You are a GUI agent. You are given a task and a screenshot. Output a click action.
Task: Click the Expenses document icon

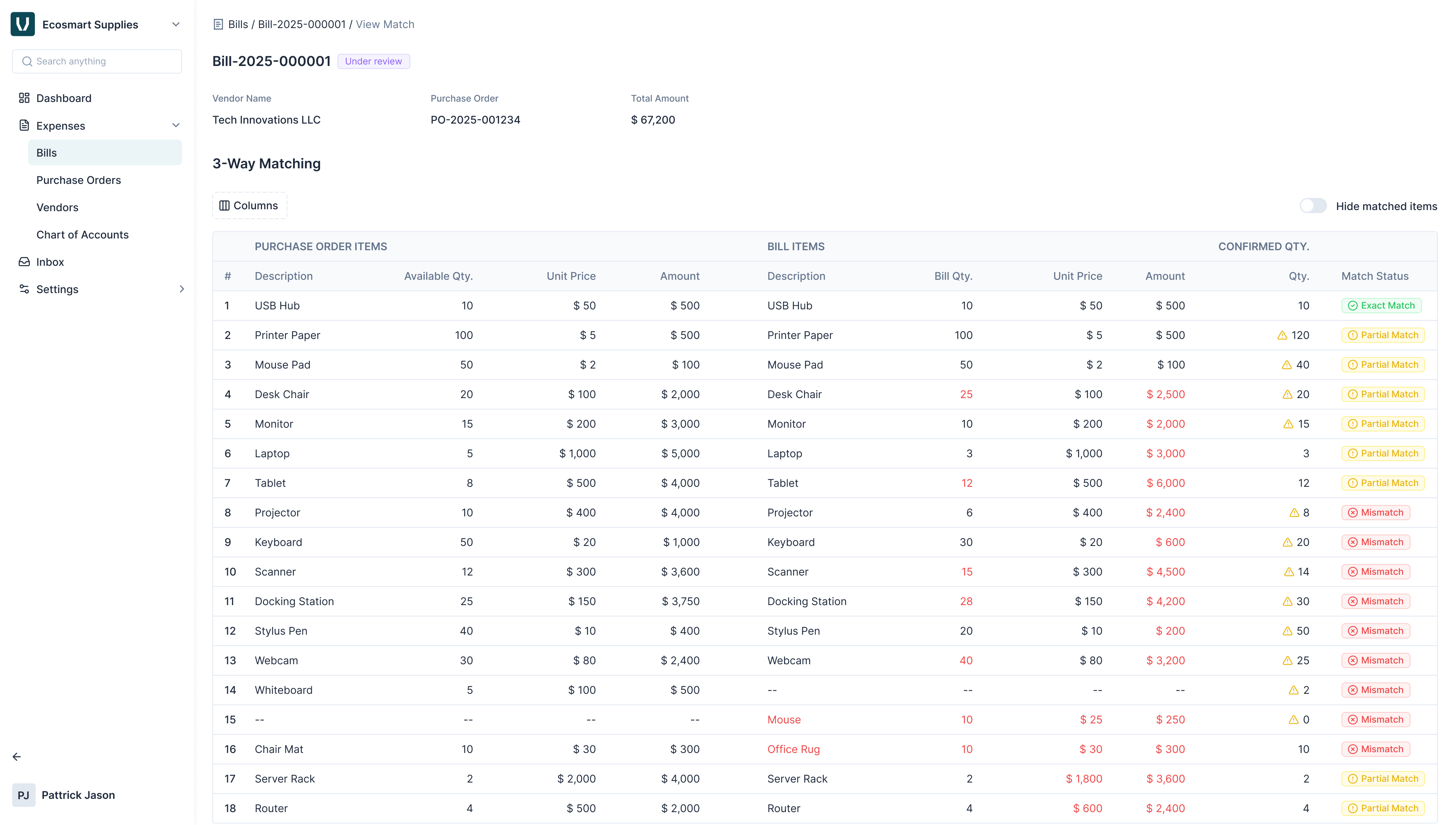pyautogui.click(x=24, y=125)
